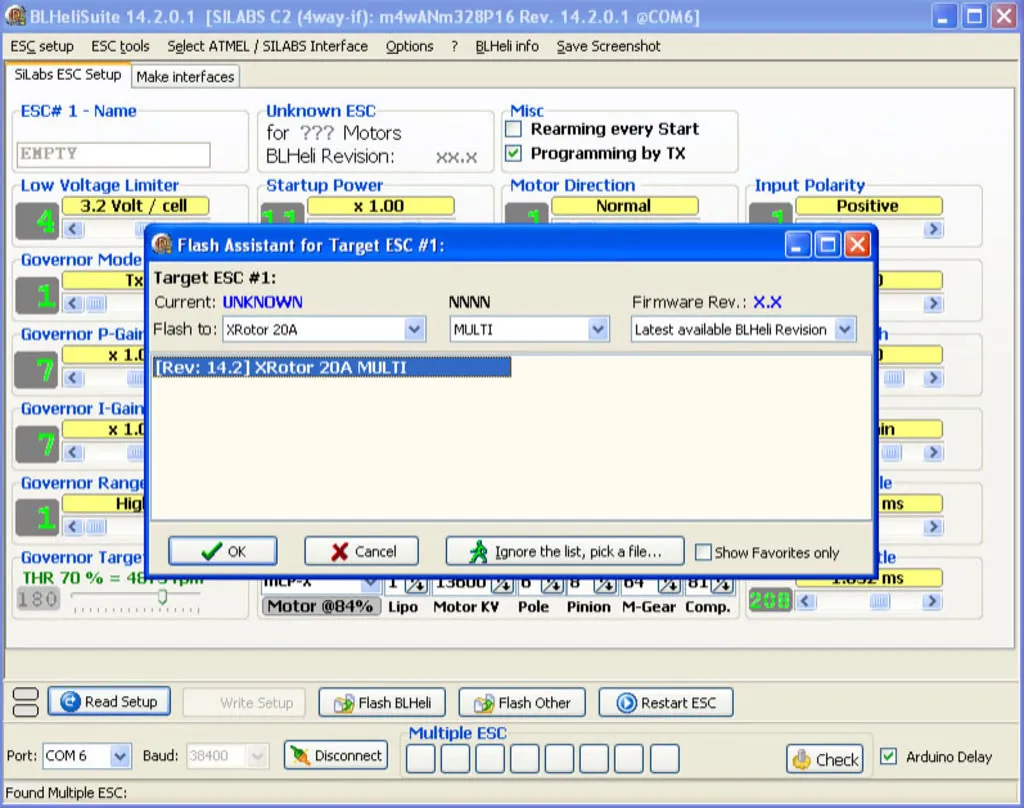Click the Flash BLHeli icon button
This screenshot has width=1024, height=808.
click(x=344, y=703)
